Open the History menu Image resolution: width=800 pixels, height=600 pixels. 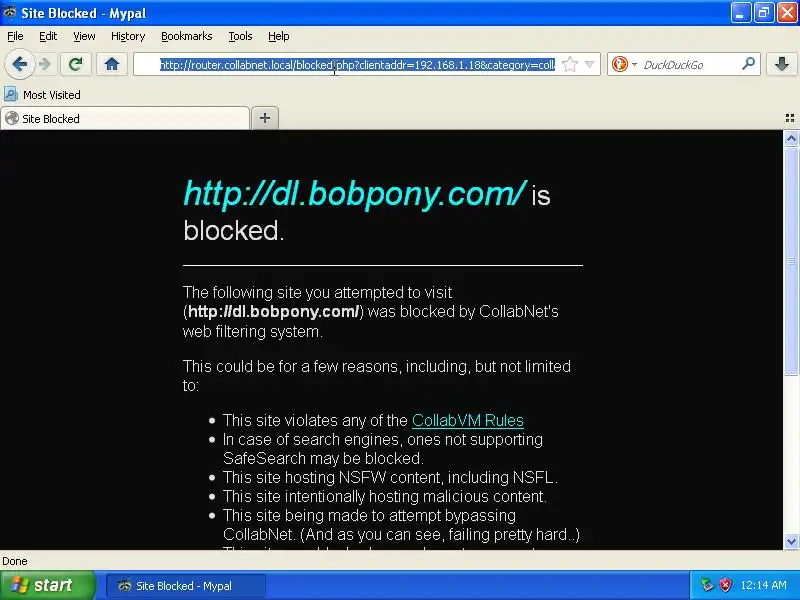click(x=128, y=36)
